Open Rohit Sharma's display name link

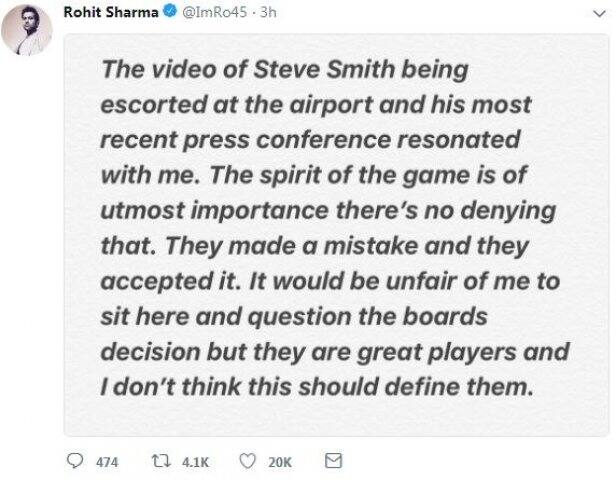pyautogui.click(x=111, y=12)
